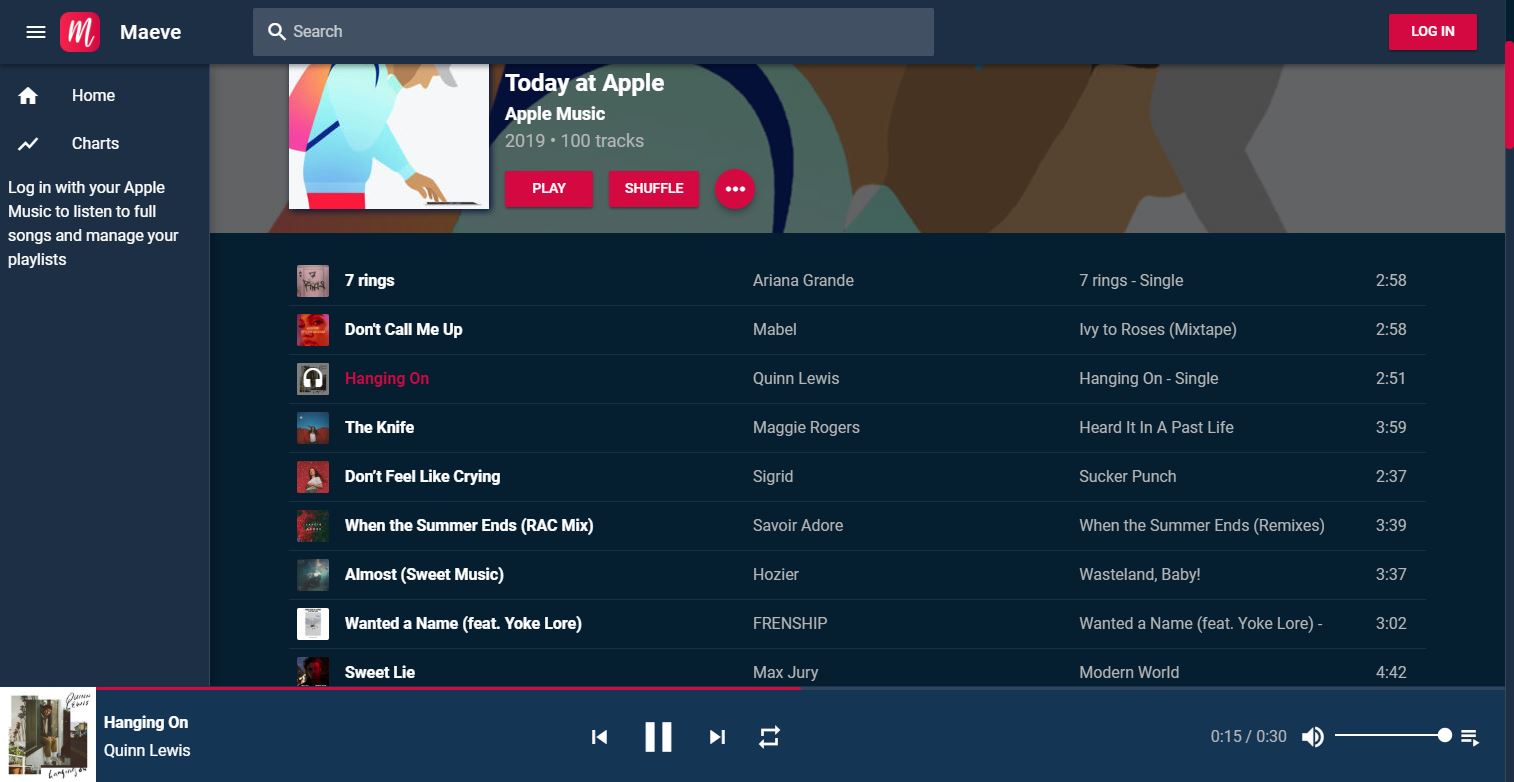Open the Apple Music curator link
This screenshot has width=1514, height=782.
click(x=555, y=114)
